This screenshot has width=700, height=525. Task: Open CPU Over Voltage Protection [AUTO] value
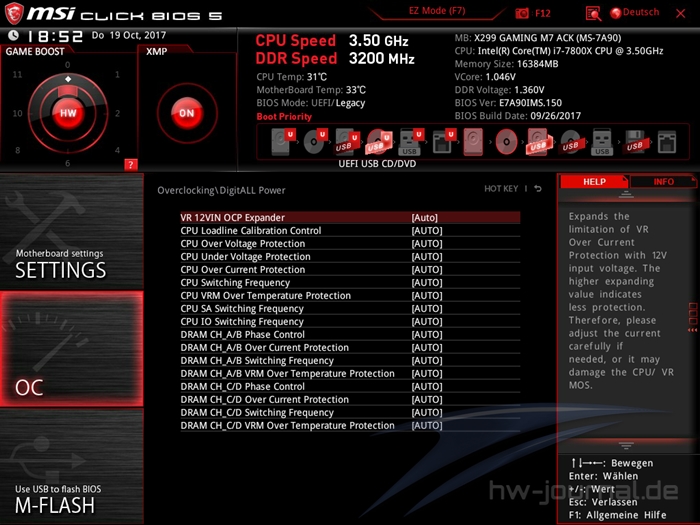tap(427, 243)
